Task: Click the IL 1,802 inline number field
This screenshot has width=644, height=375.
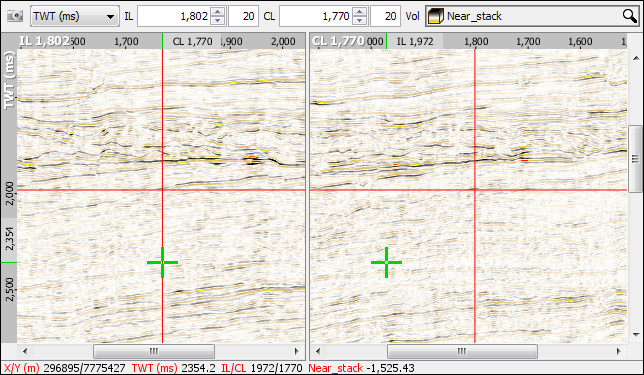Action: [174, 16]
